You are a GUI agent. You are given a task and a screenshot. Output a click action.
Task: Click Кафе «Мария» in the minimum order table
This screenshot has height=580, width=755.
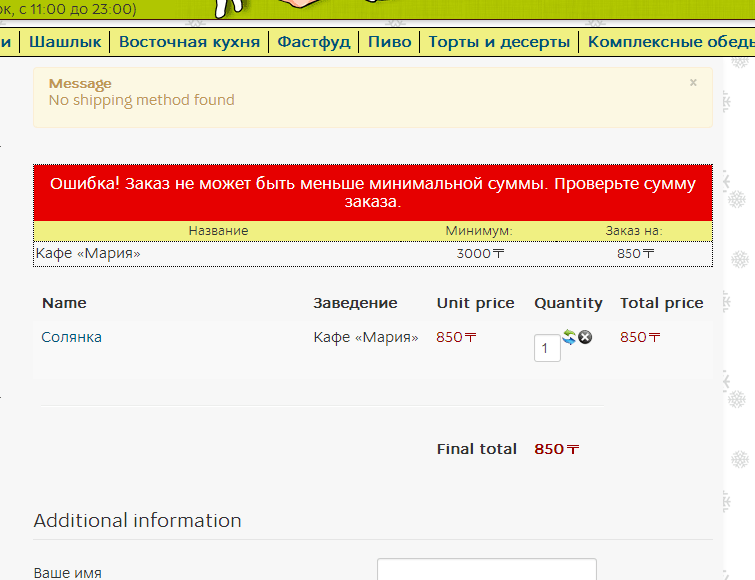pyautogui.click(x=88, y=253)
